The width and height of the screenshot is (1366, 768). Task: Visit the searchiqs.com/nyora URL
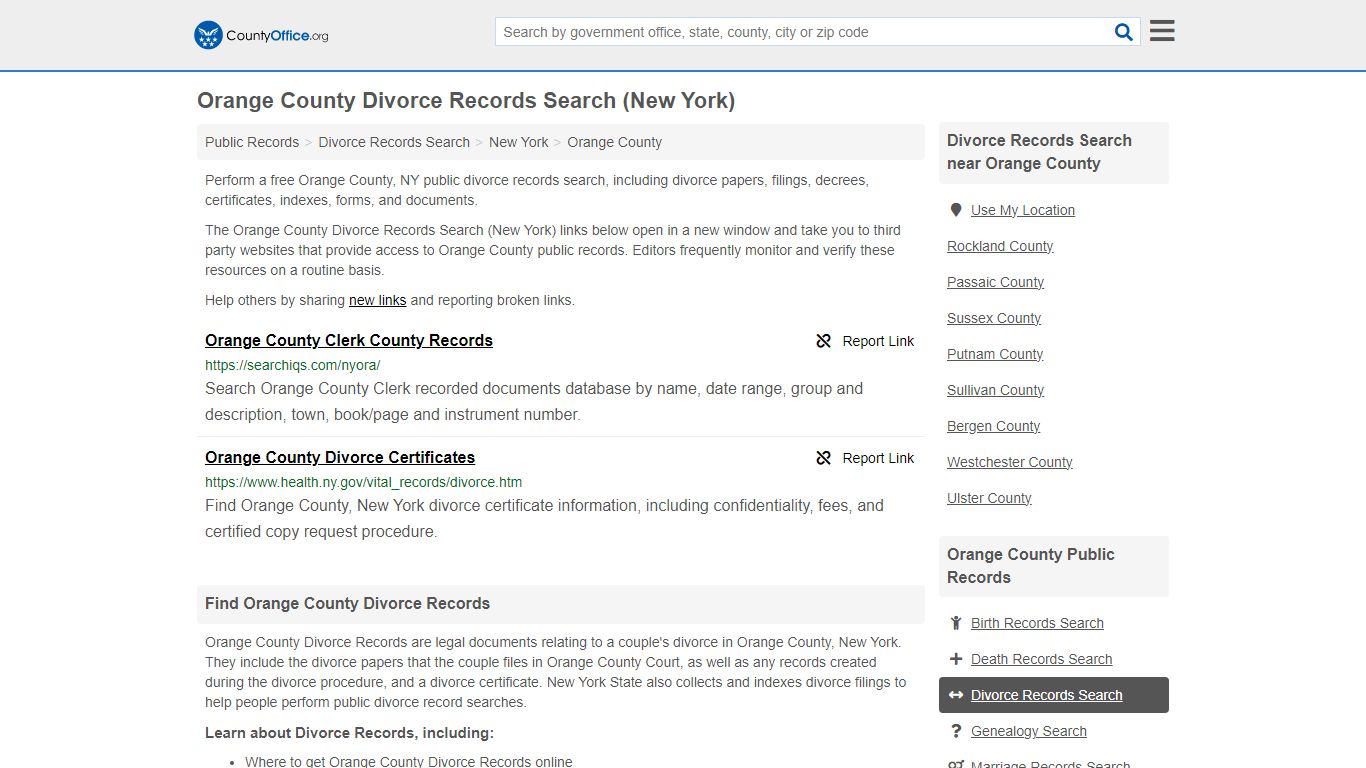coord(293,365)
